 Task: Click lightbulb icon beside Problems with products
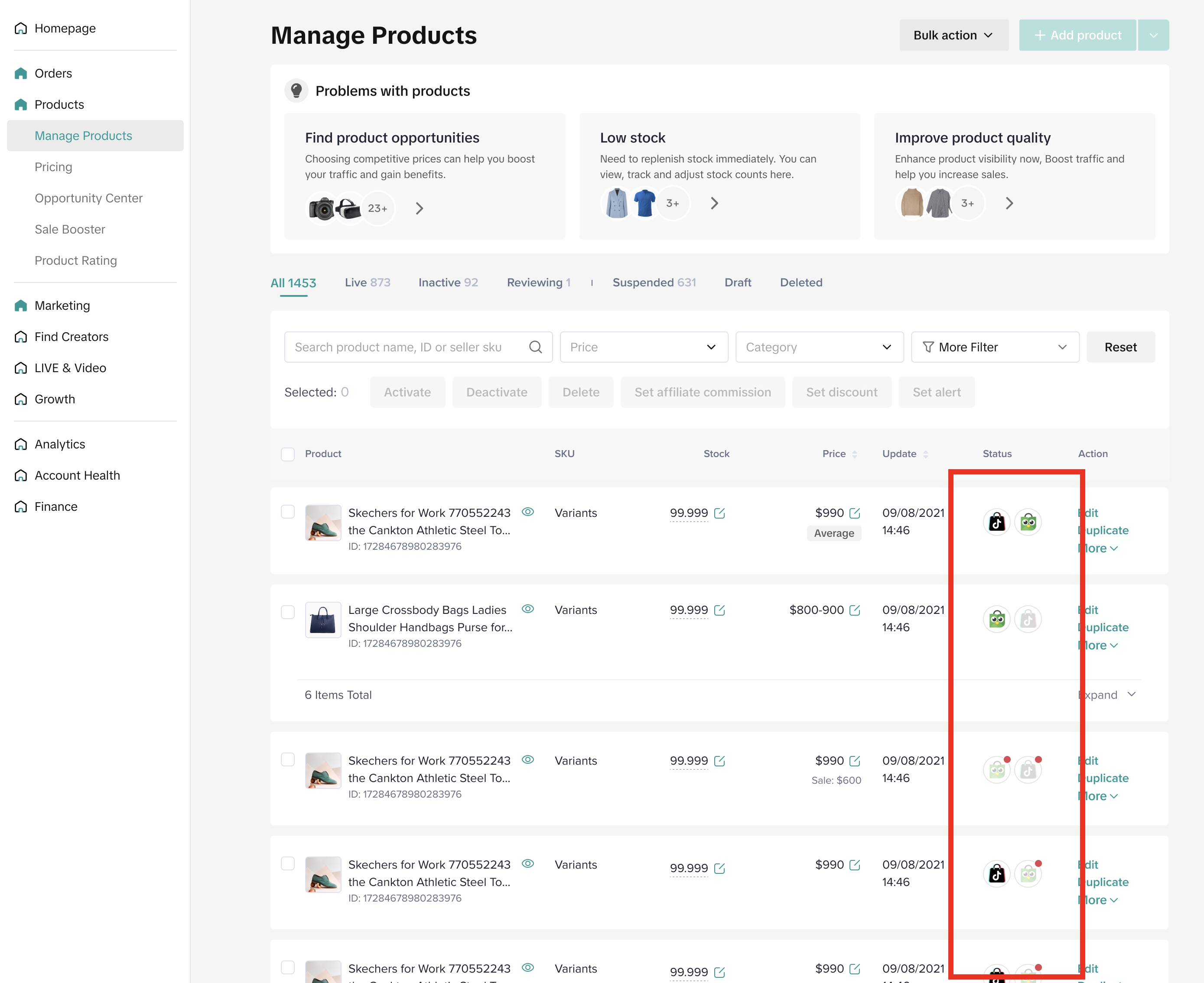(x=296, y=91)
